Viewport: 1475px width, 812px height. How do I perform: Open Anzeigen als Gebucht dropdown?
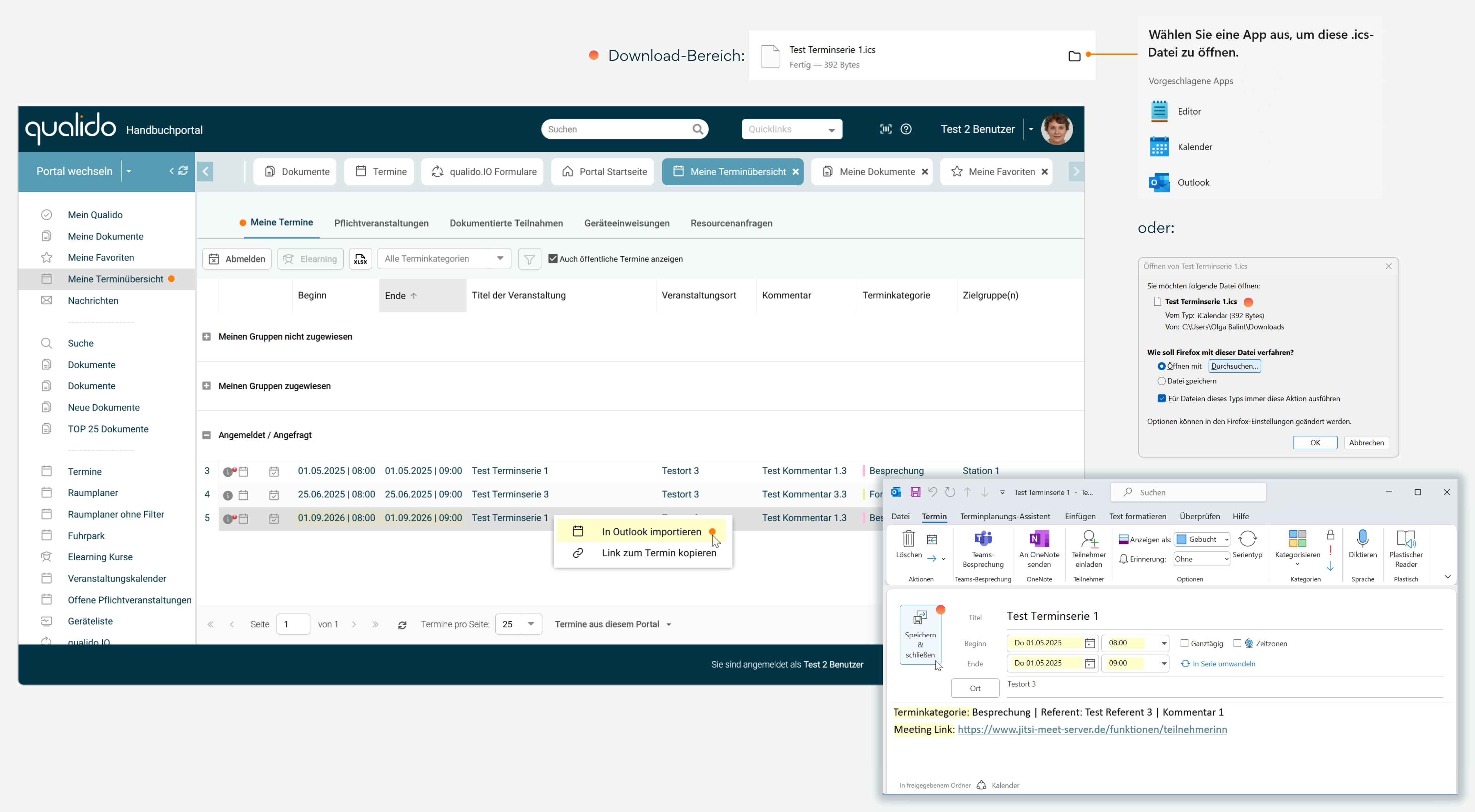1201,539
